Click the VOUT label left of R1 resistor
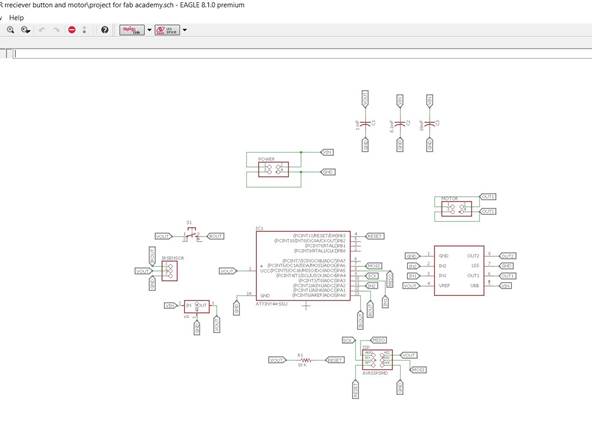The height and width of the screenshot is (426, 592). coord(277,360)
